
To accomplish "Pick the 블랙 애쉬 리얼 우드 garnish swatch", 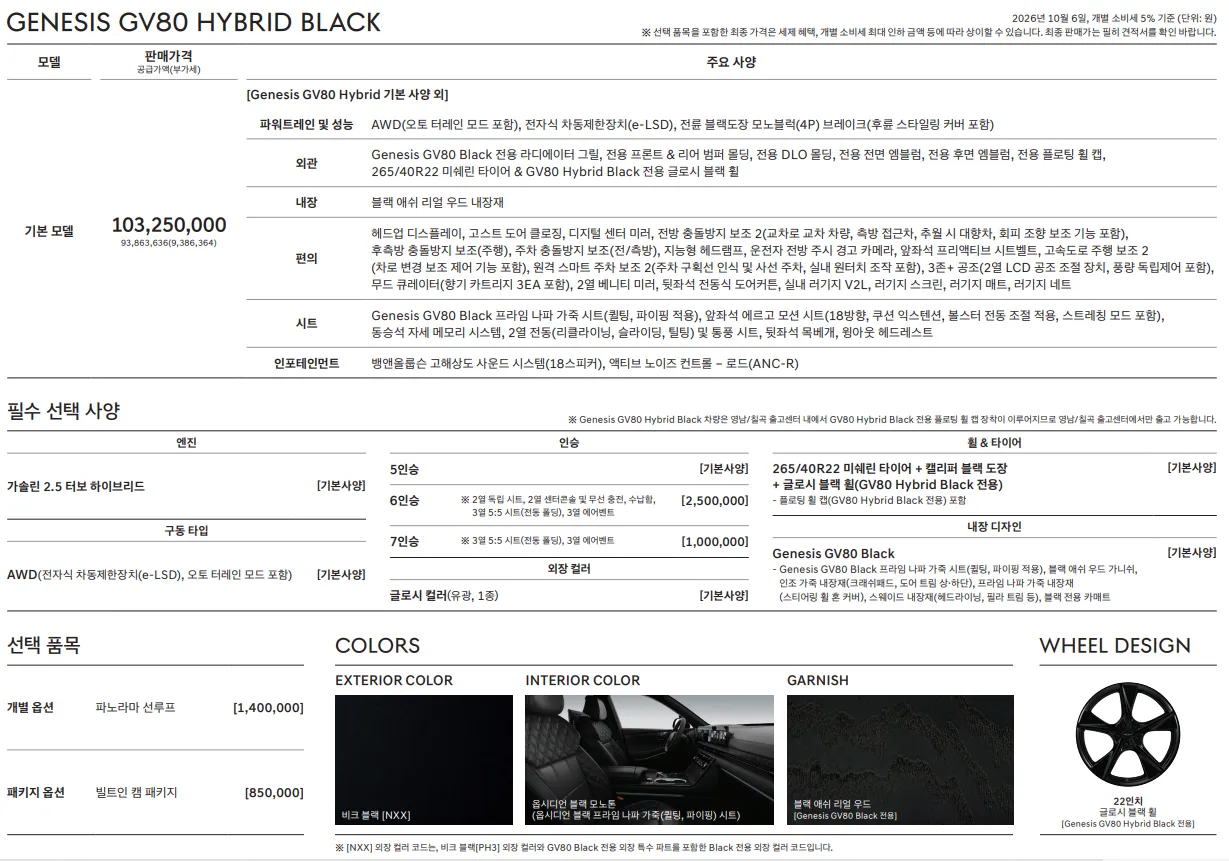I will pyautogui.click(x=900, y=760).
